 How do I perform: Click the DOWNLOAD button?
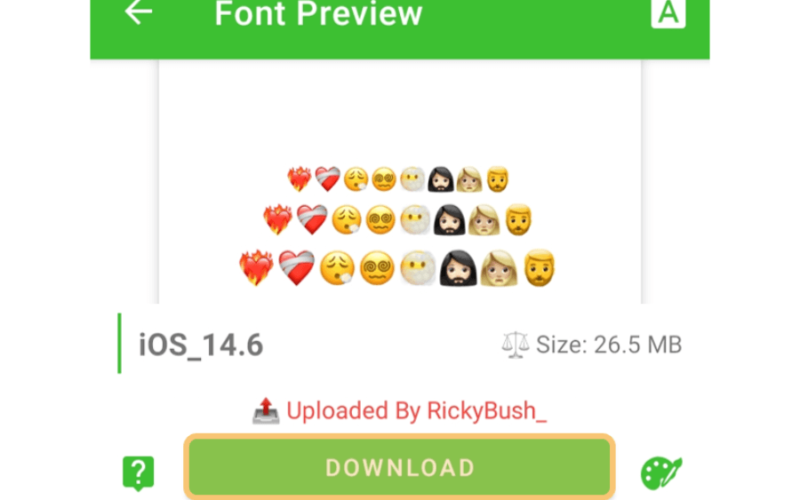(399, 467)
